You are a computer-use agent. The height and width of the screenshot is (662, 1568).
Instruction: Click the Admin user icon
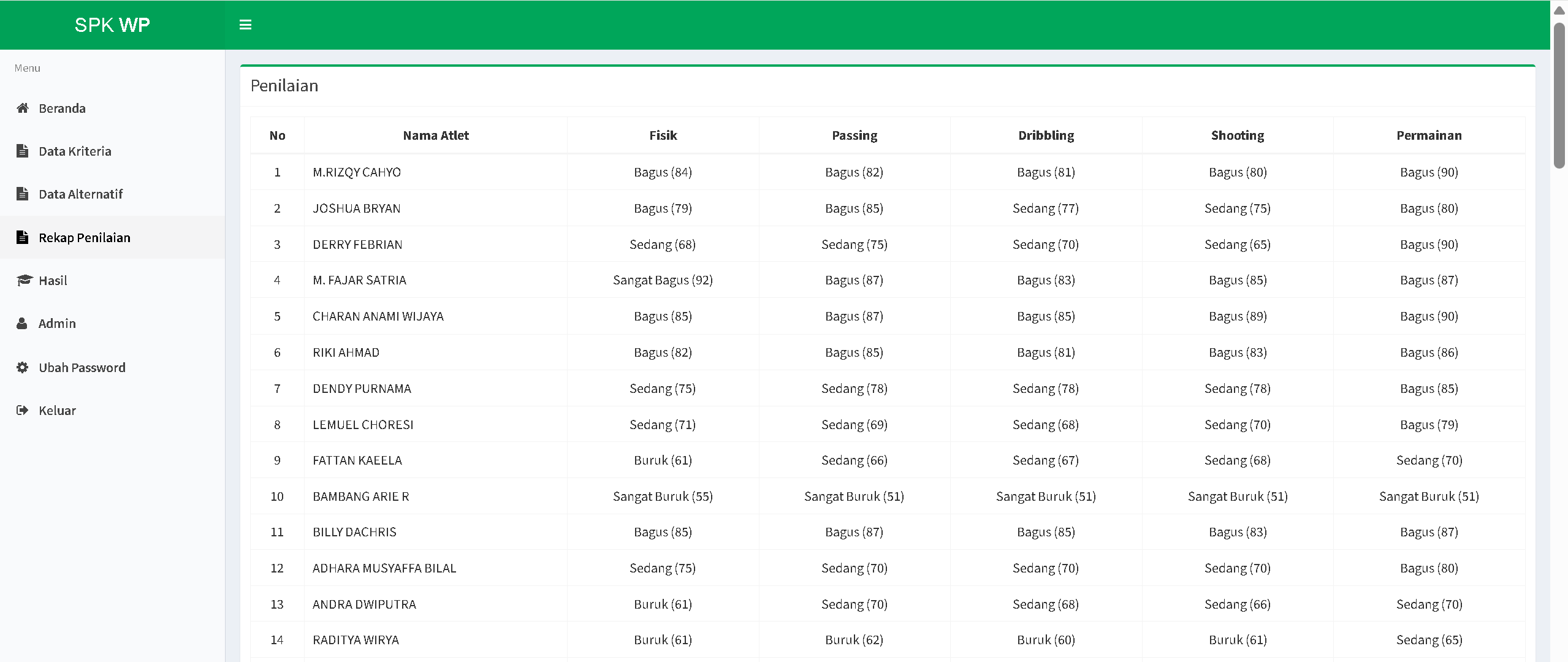click(x=22, y=324)
